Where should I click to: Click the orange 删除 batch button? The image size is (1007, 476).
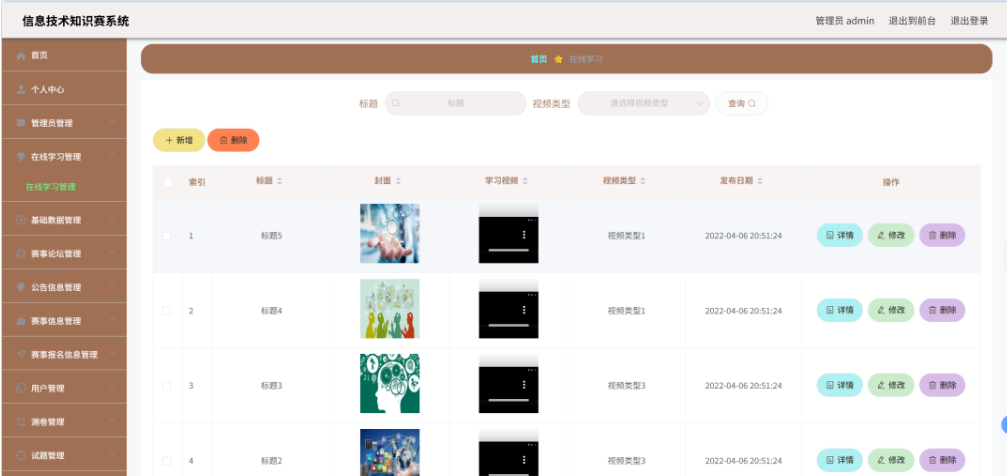point(233,140)
